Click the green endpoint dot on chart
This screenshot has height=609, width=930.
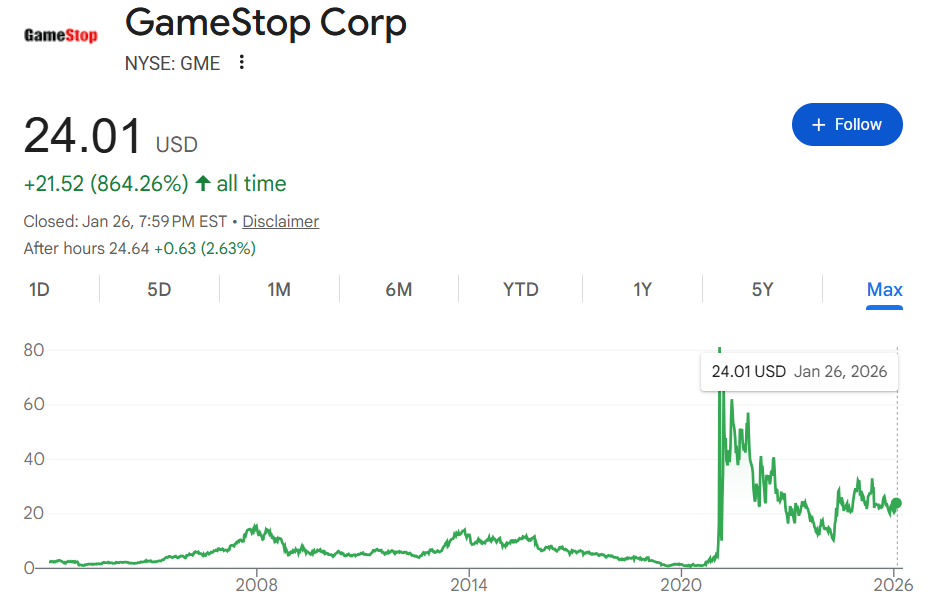(897, 504)
